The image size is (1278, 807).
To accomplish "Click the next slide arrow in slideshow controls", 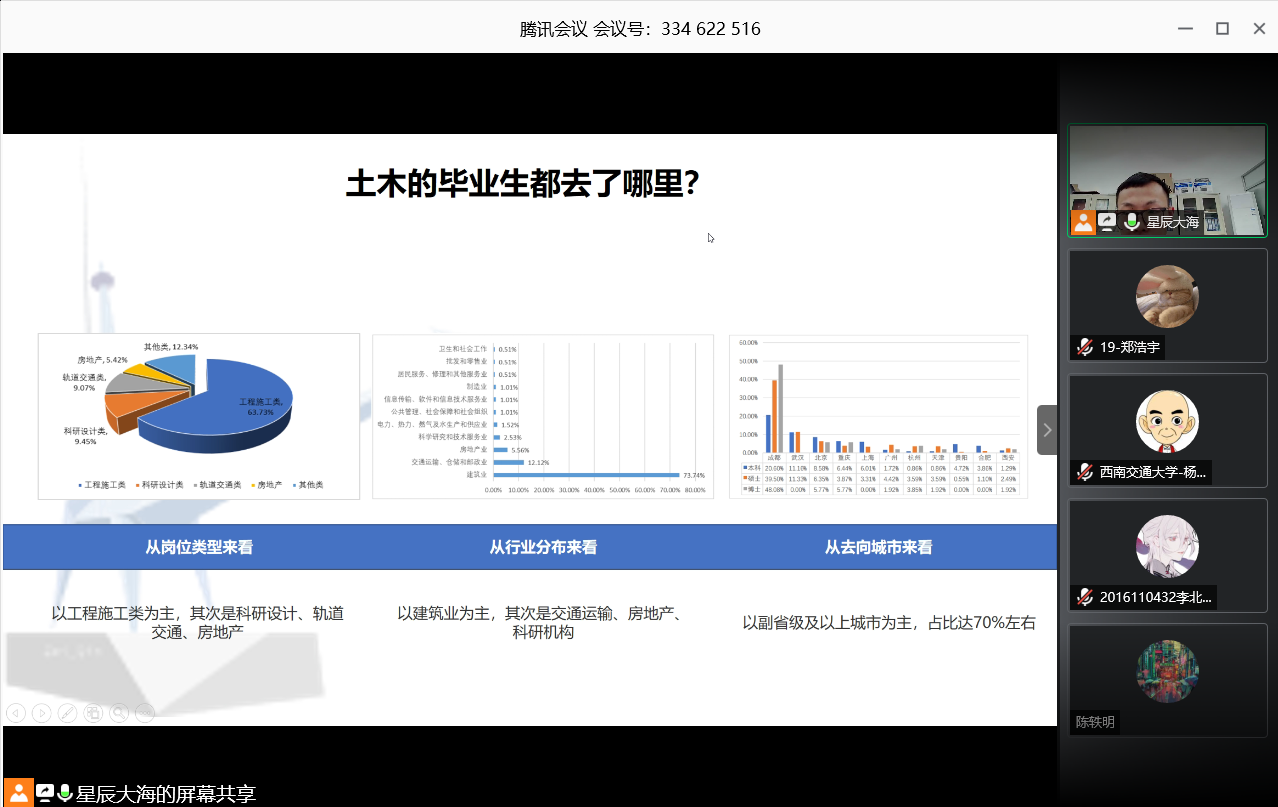I will pos(41,713).
